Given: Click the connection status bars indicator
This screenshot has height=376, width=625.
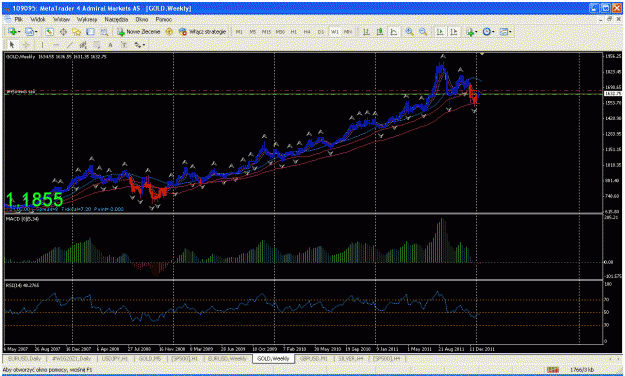Looking at the screenshot, I should (x=552, y=370).
